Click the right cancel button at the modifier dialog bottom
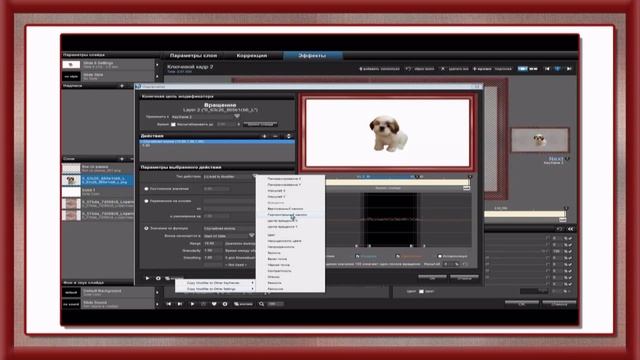The width and height of the screenshot is (640, 360). (464, 278)
